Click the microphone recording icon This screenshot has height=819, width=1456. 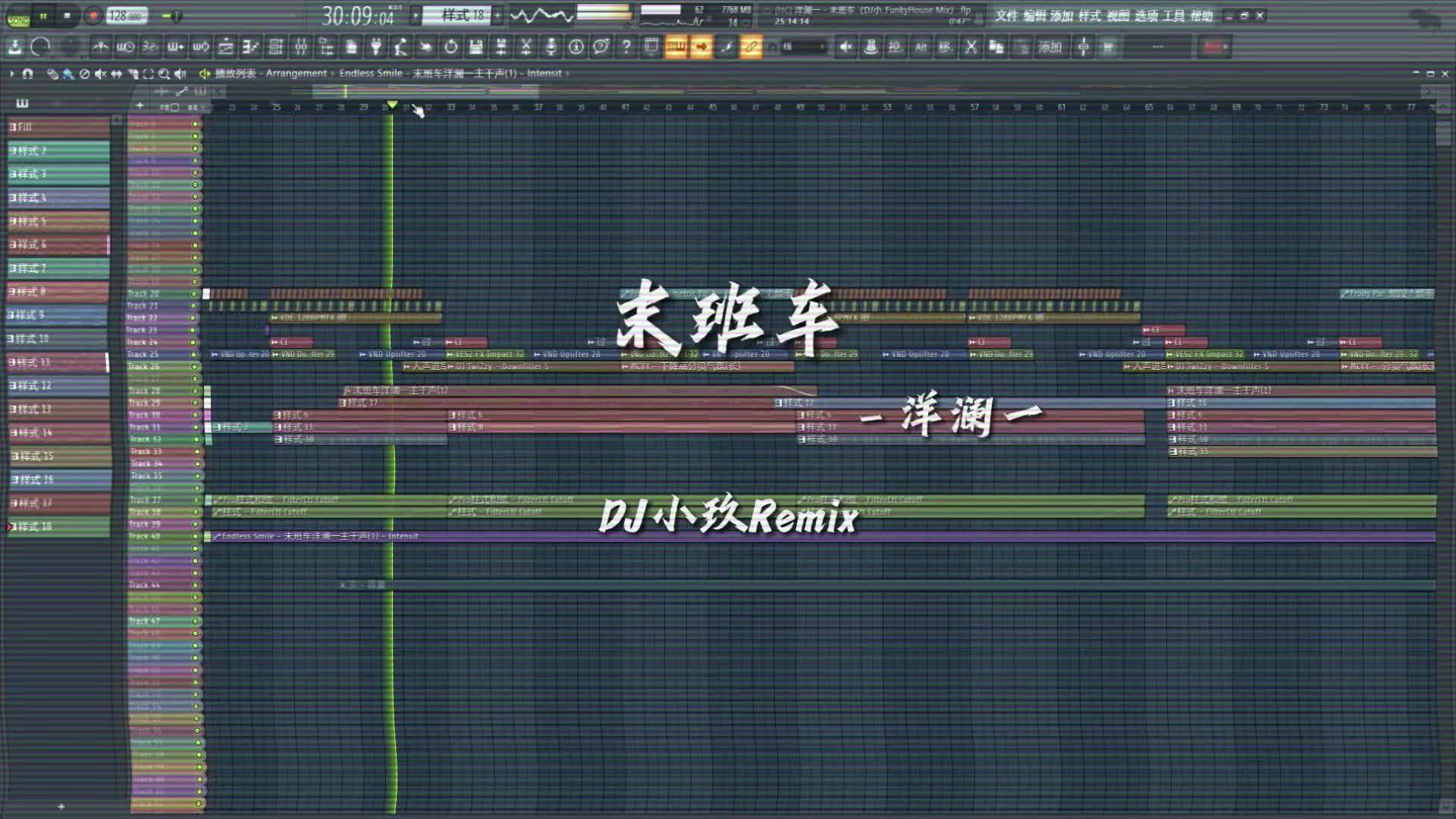coord(551,47)
